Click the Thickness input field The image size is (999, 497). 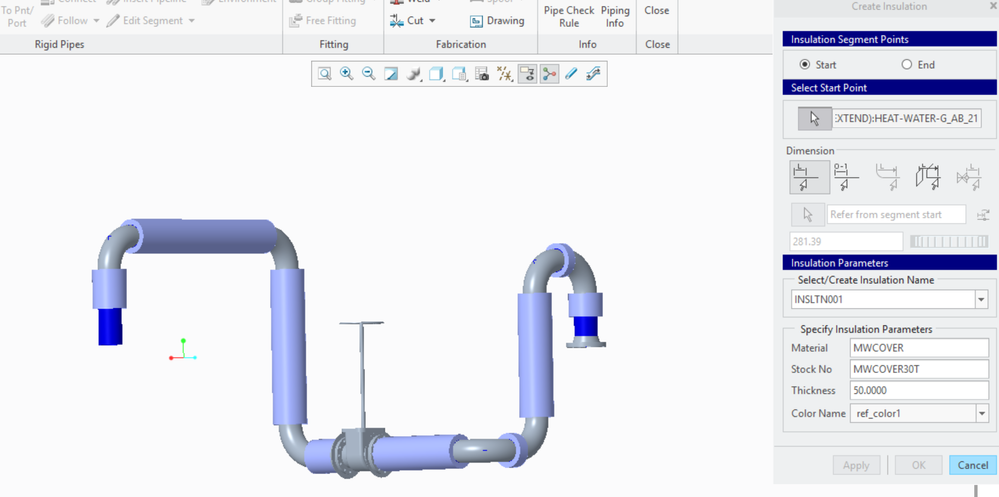point(918,391)
